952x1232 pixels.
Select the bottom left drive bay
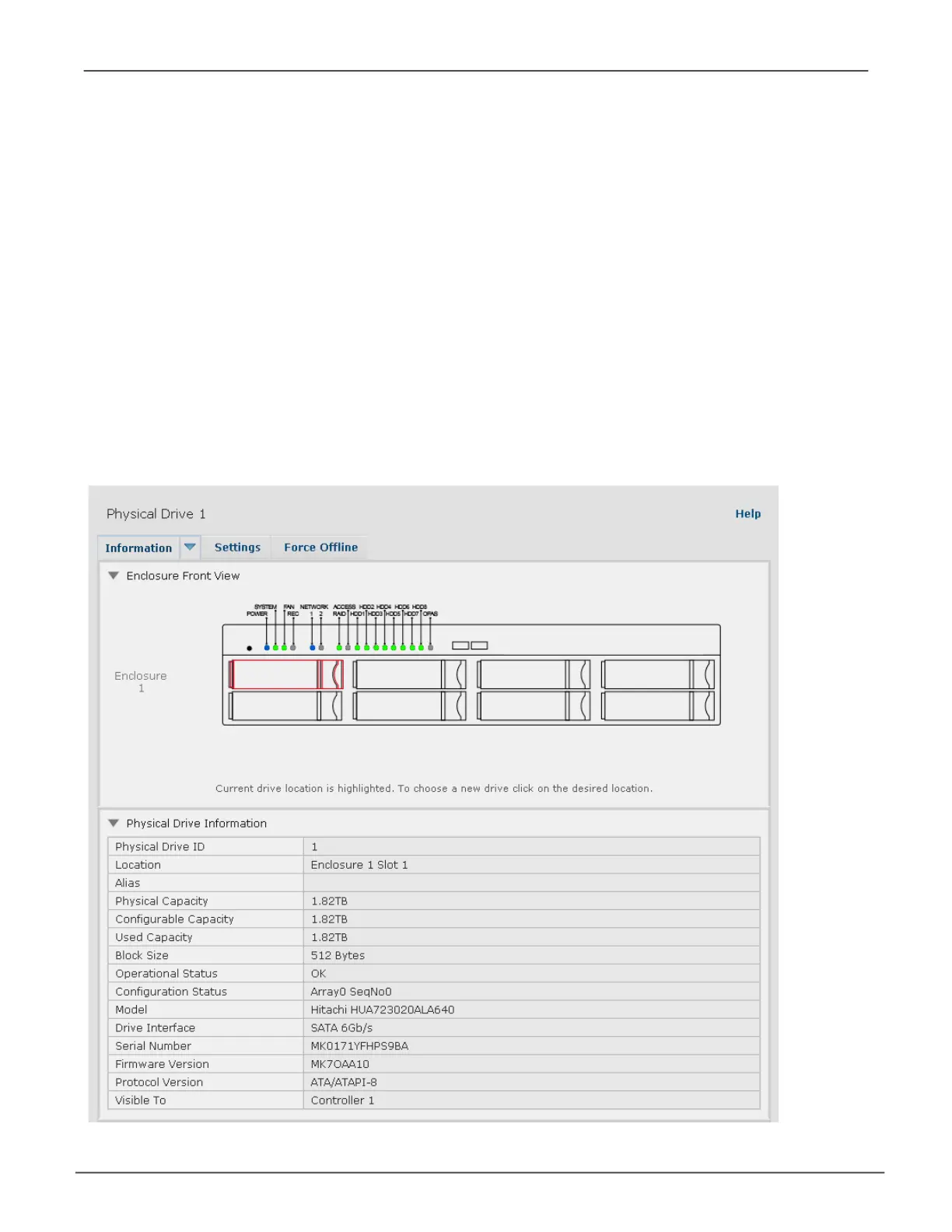[285, 706]
